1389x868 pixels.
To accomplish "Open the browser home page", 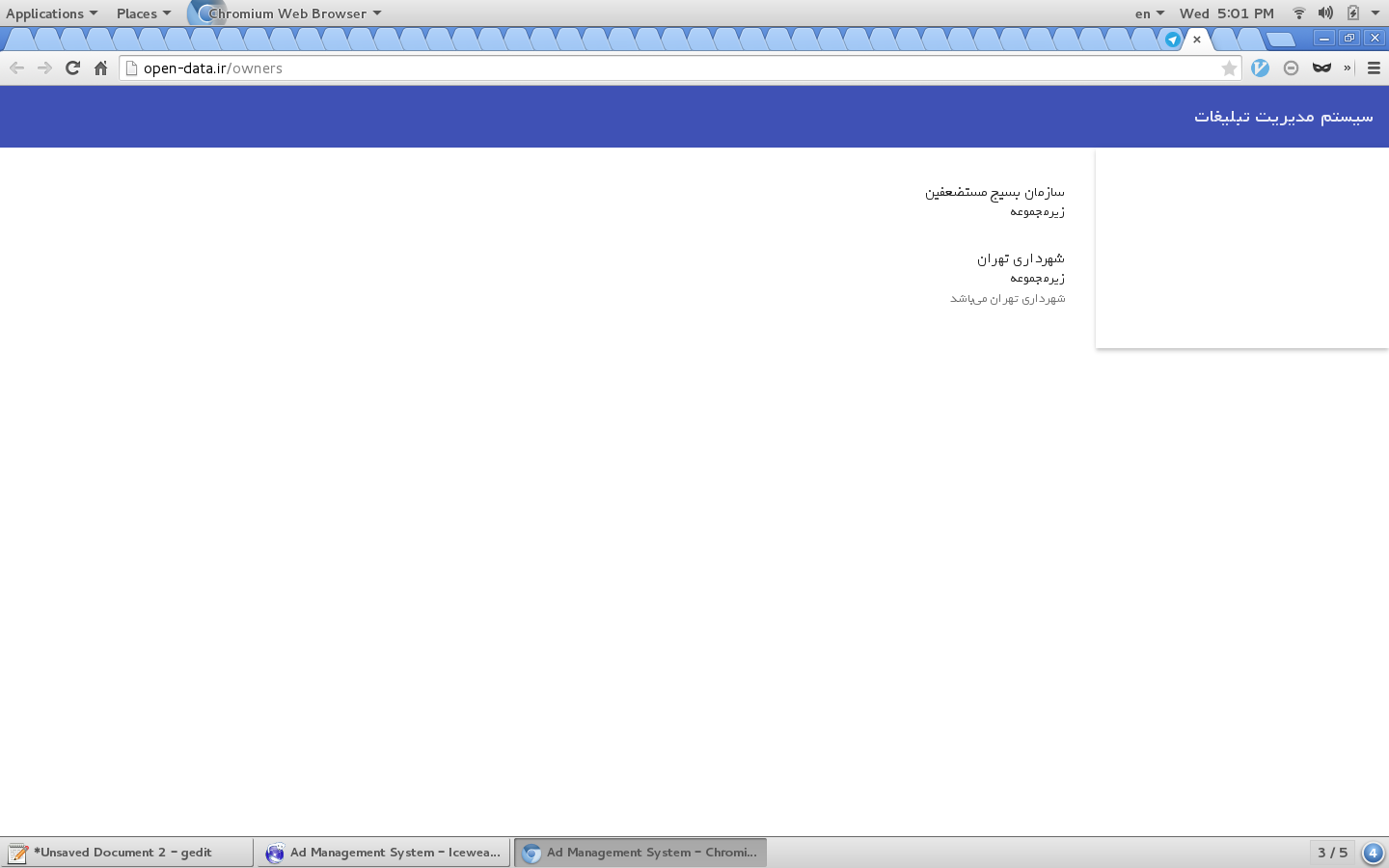I will pos(100,68).
